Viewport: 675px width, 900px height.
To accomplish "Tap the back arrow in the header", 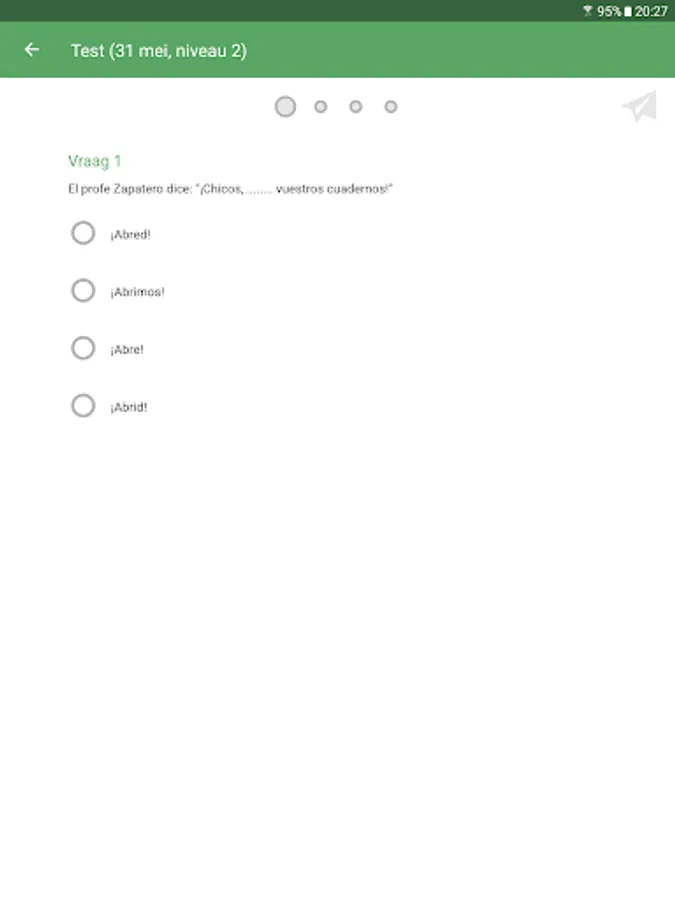I will tap(32, 50).
